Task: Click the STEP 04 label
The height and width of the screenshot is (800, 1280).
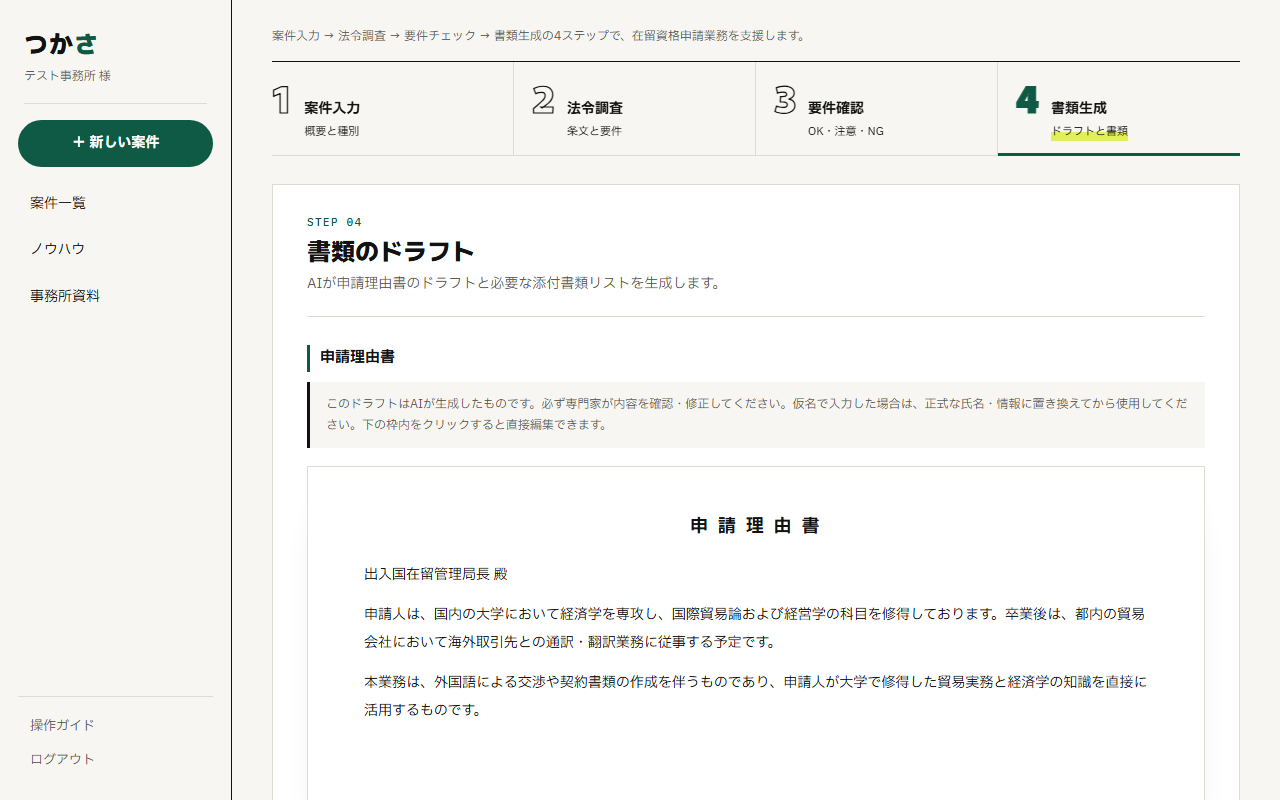Action: [334, 222]
